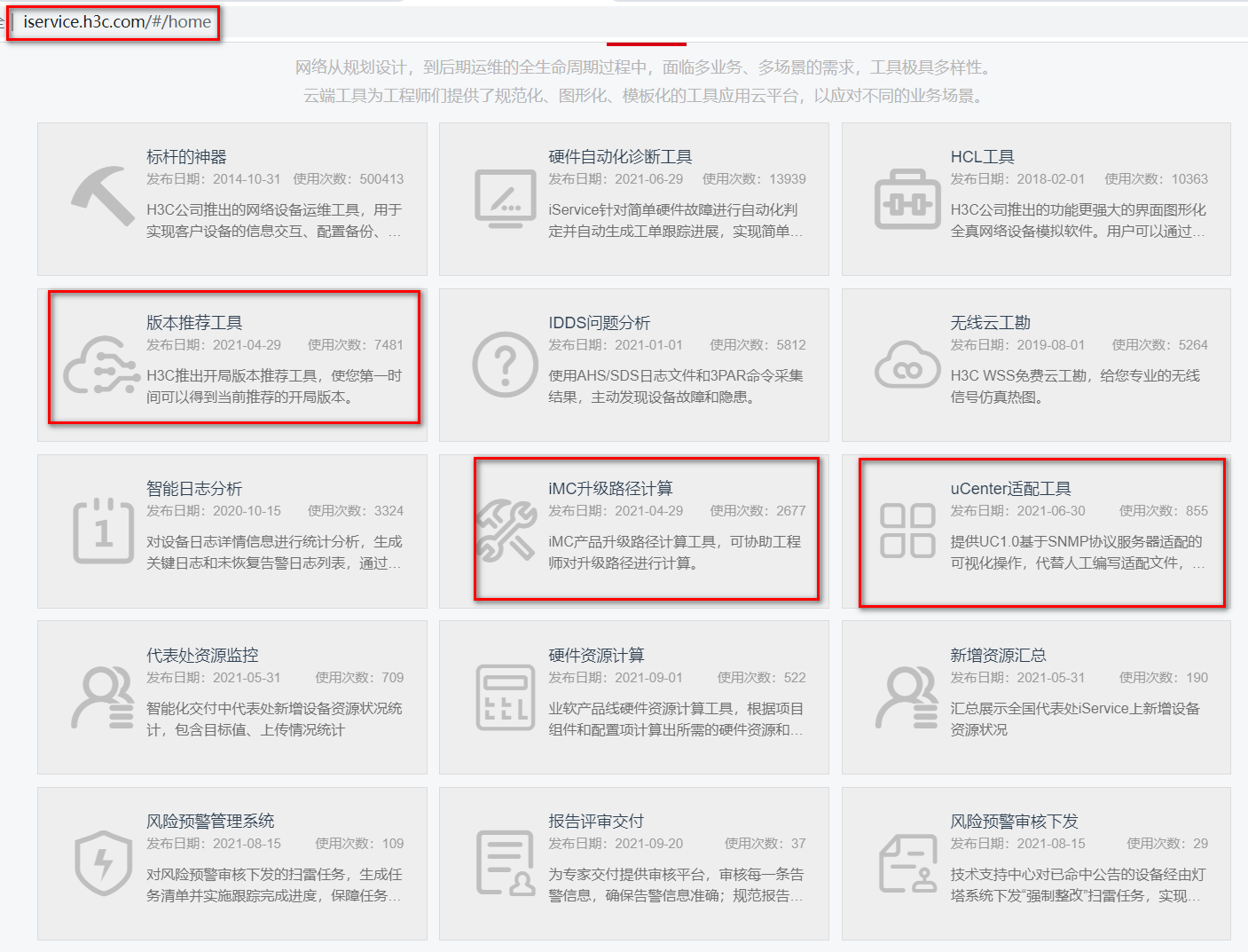Click the IDDS问题分析 question mark icon

point(505,364)
